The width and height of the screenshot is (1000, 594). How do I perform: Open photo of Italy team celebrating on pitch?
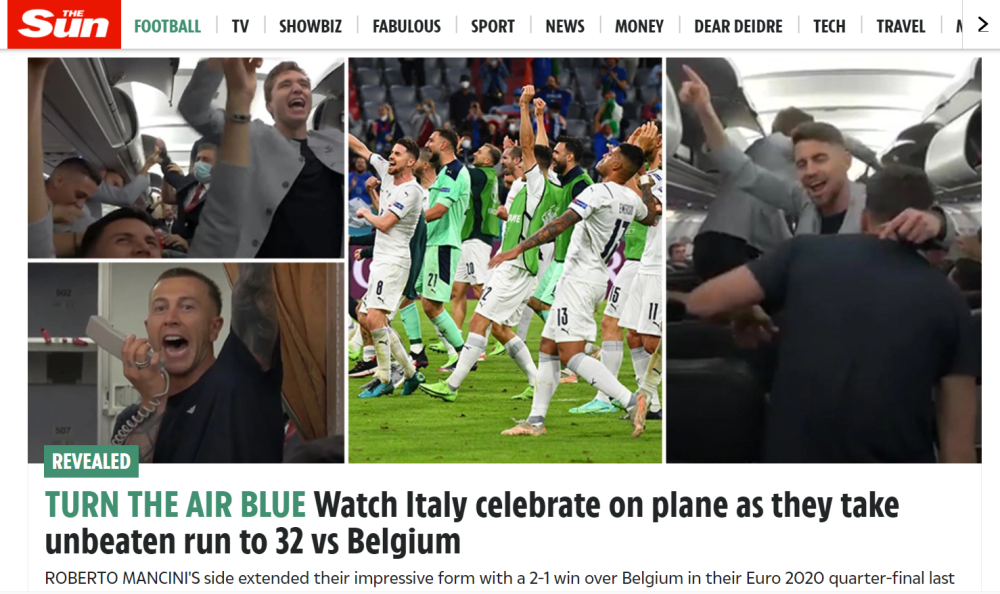(x=505, y=260)
